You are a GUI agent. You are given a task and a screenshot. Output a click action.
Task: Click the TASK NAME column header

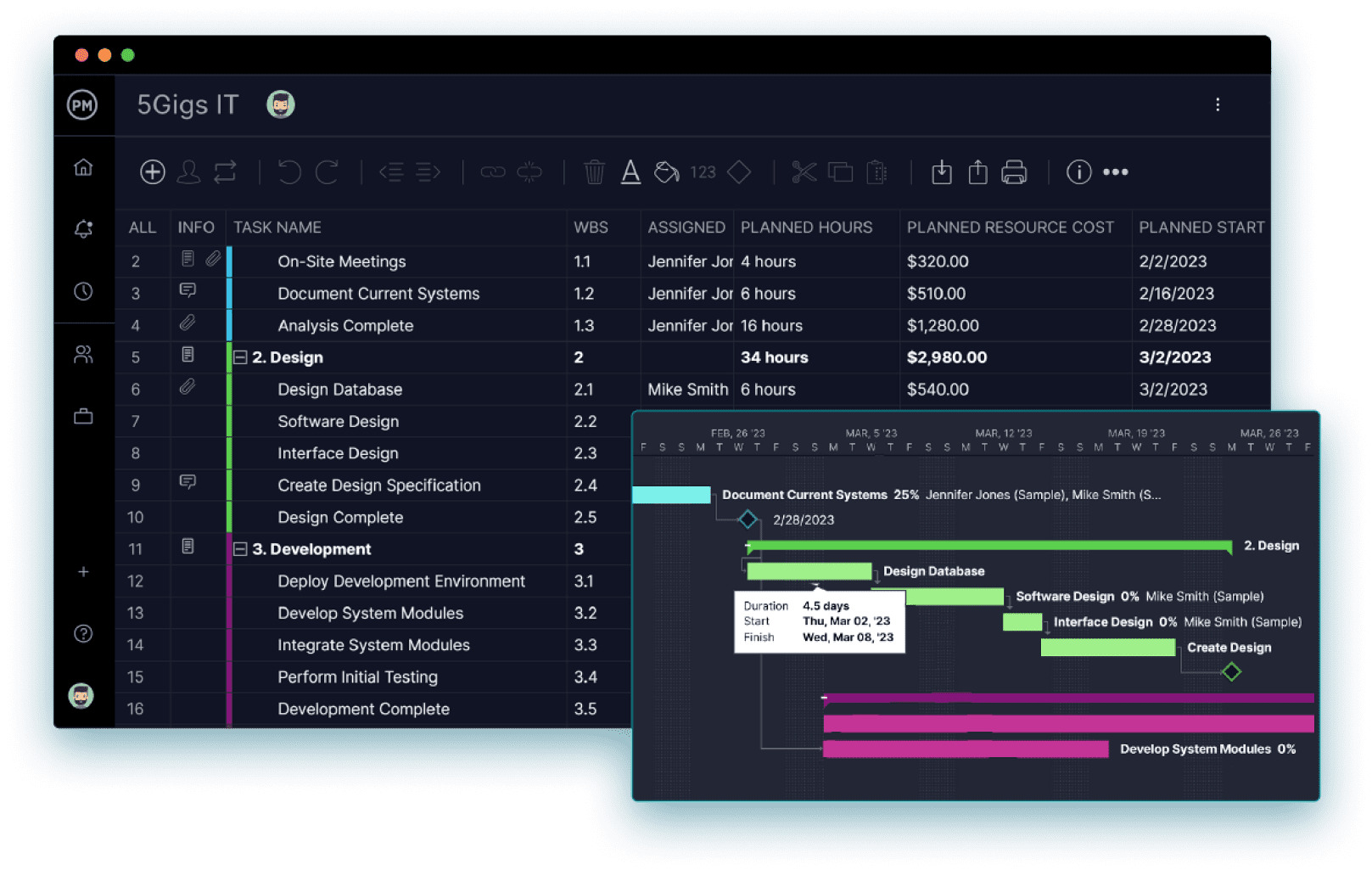(x=277, y=227)
